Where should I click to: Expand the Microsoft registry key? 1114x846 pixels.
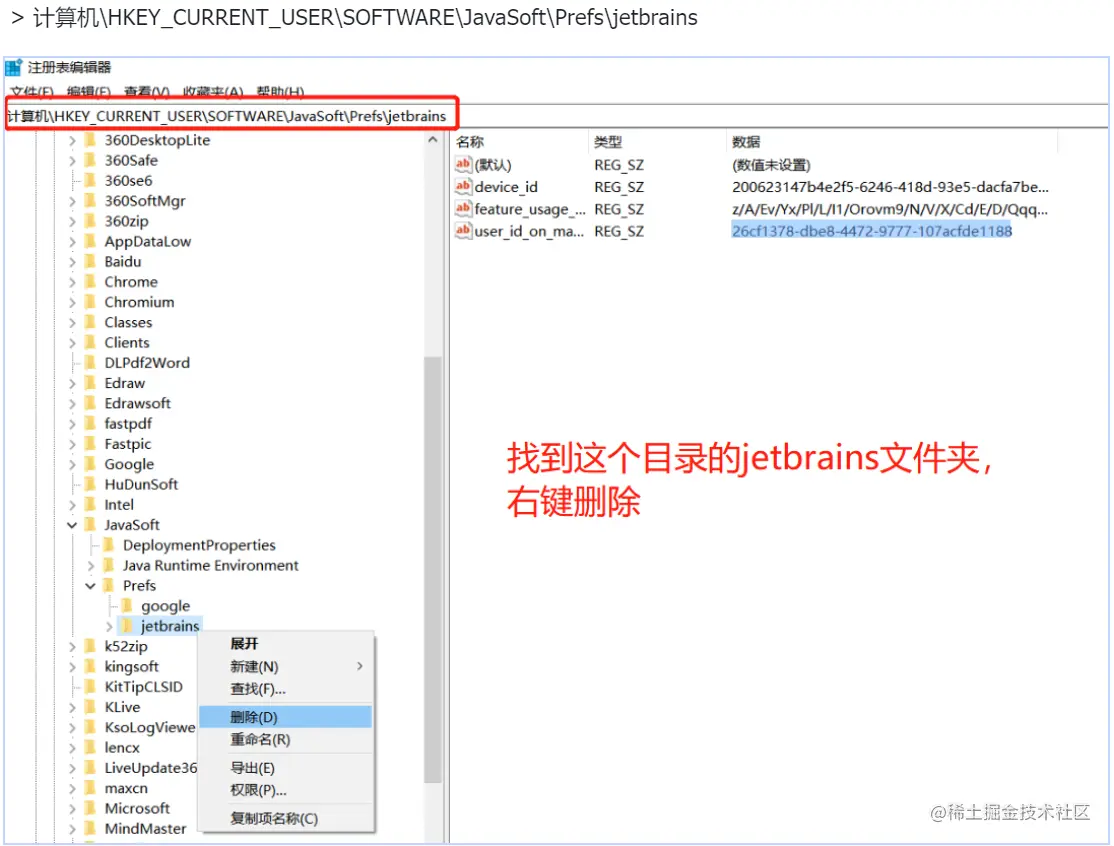pos(72,808)
